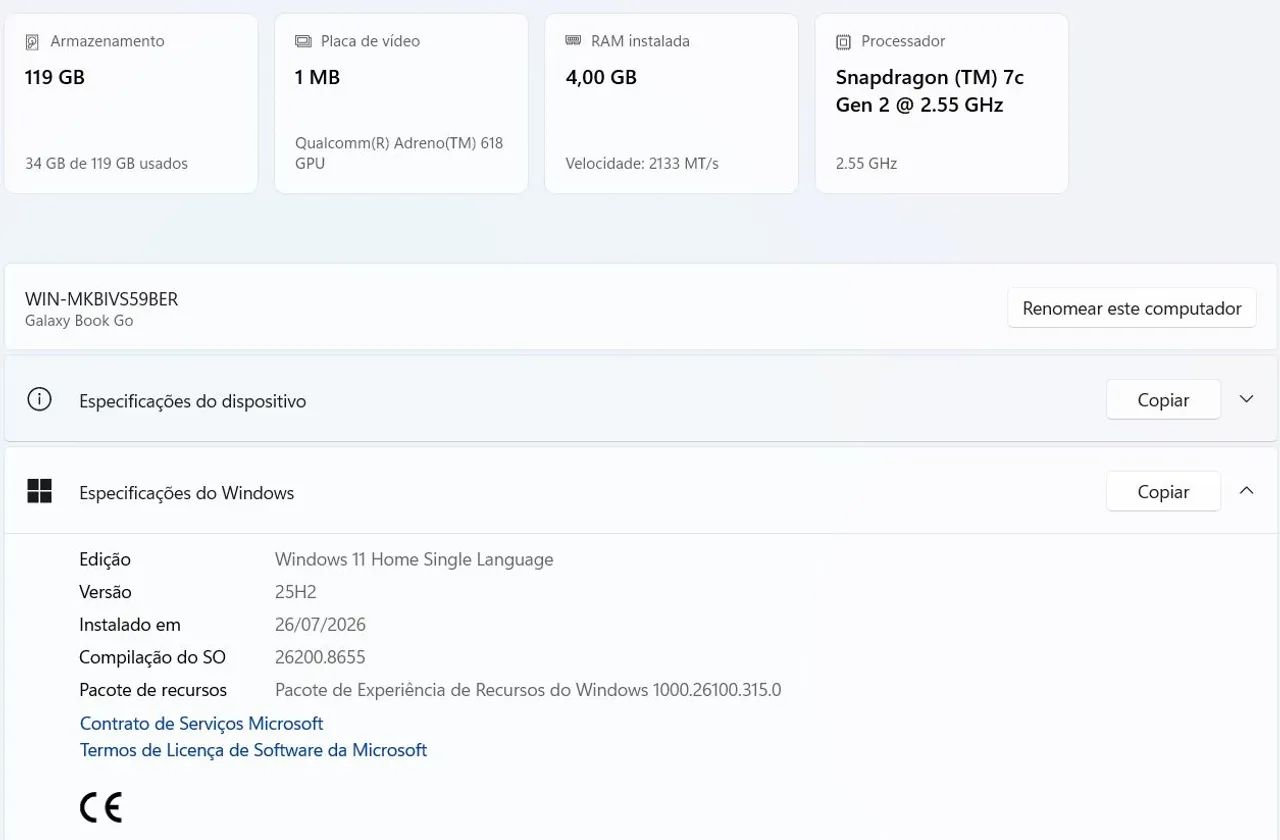1280x840 pixels.
Task: Click the Velocidade: 2133 MT/s text
Action: pos(642,163)
